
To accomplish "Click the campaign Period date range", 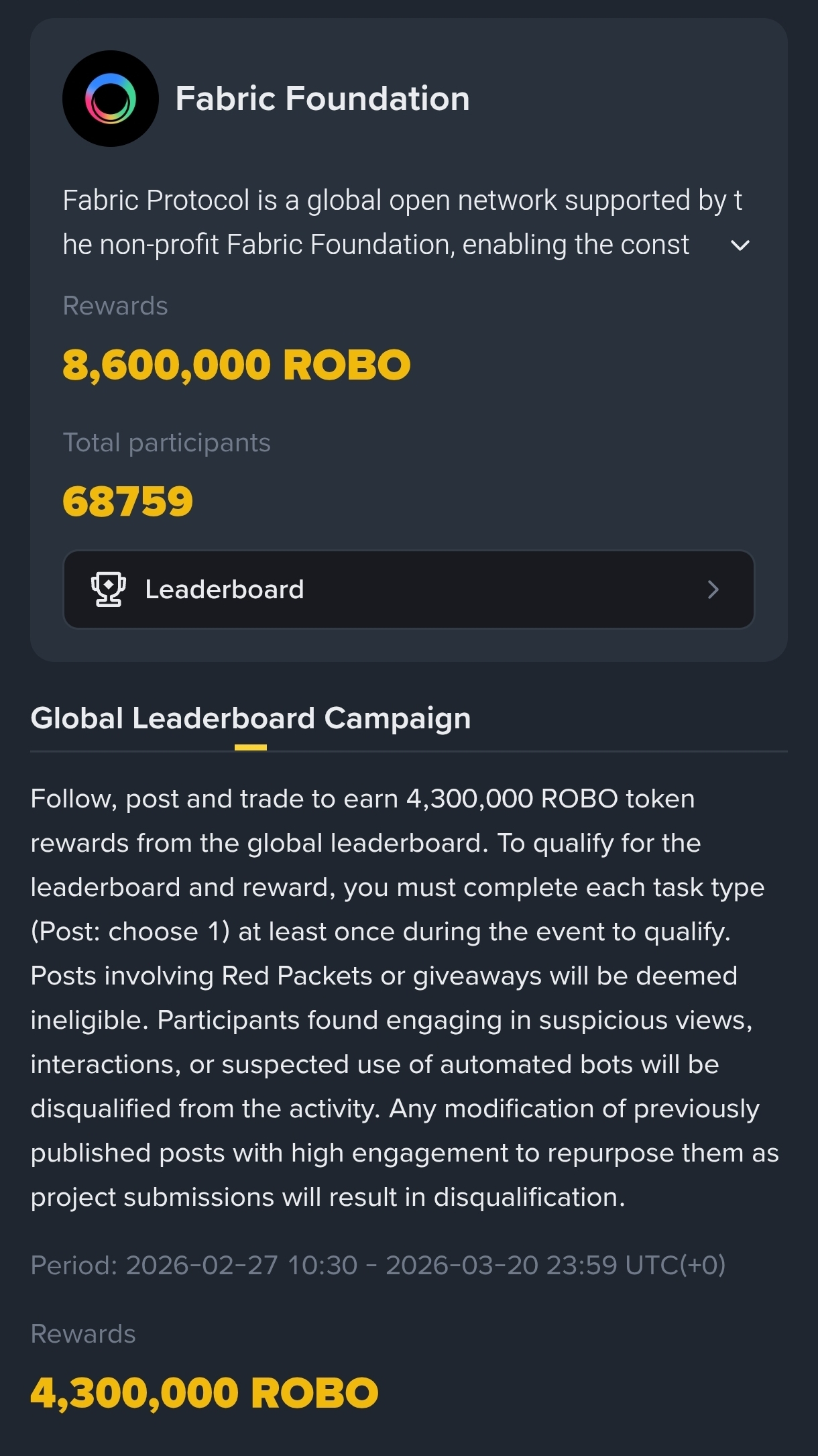I will point(378,1265).
